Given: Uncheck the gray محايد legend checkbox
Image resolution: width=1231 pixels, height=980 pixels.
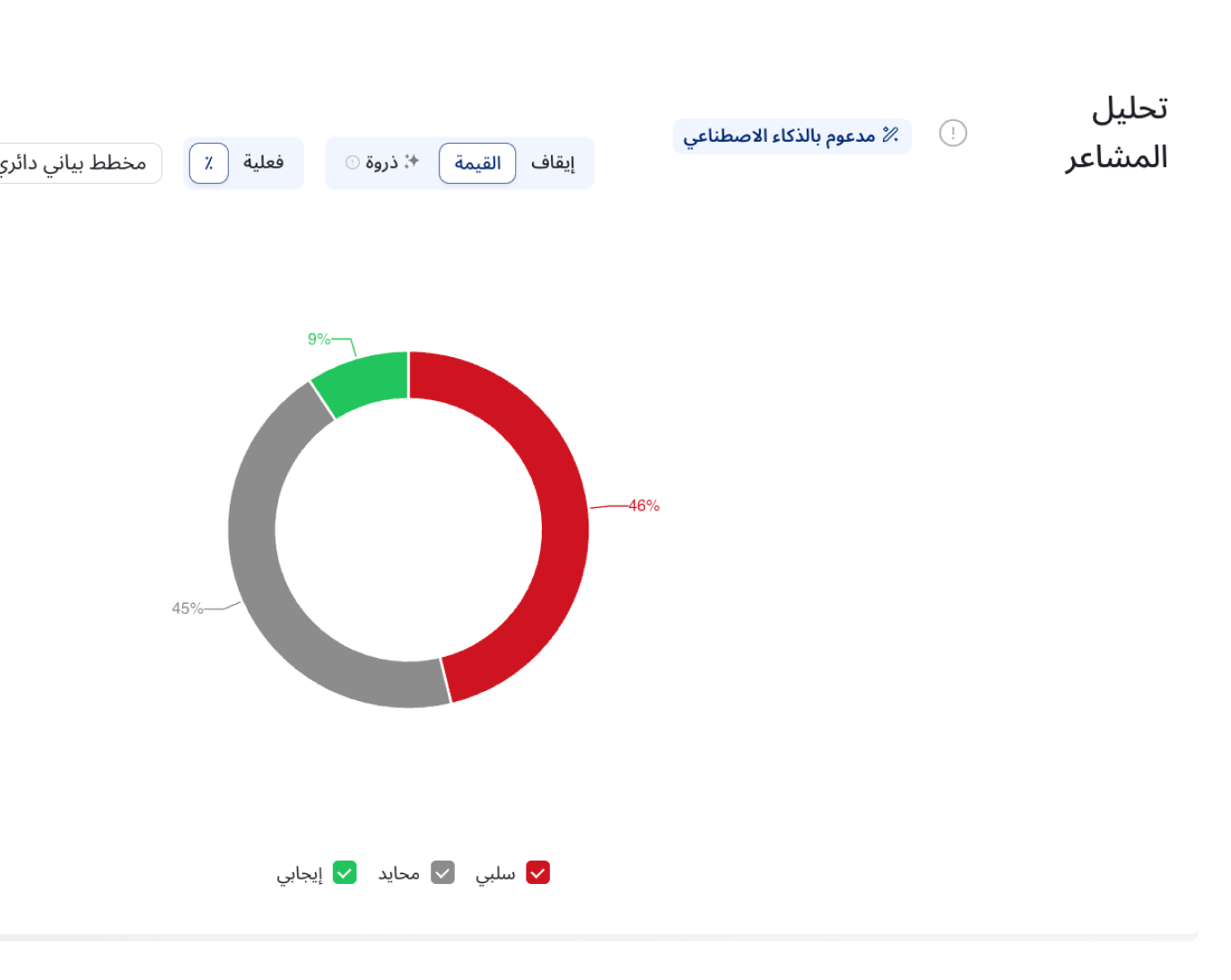Looking at the screenshot, I should pos(442,872).
